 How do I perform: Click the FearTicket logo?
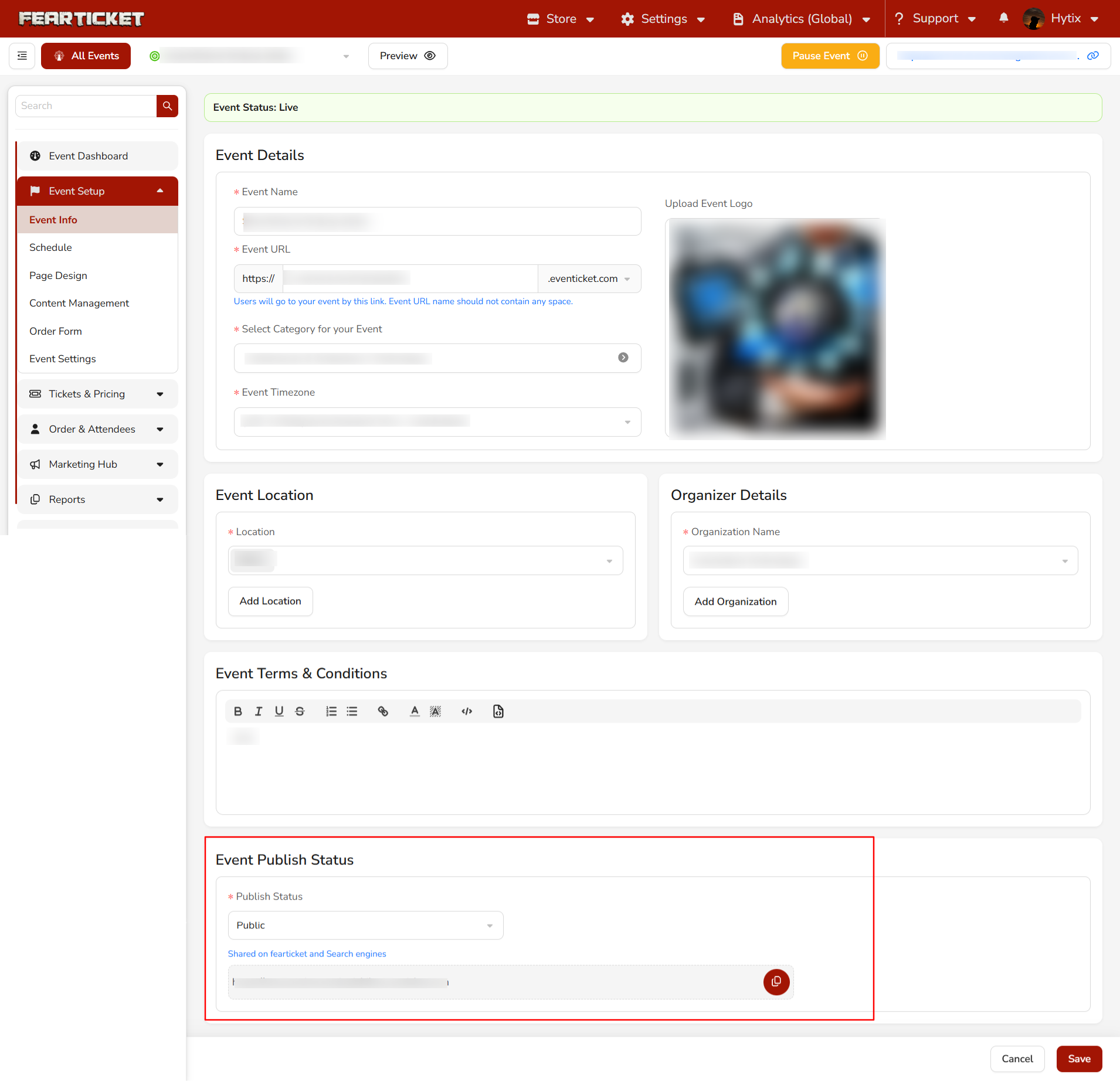[x=81, y=19]
